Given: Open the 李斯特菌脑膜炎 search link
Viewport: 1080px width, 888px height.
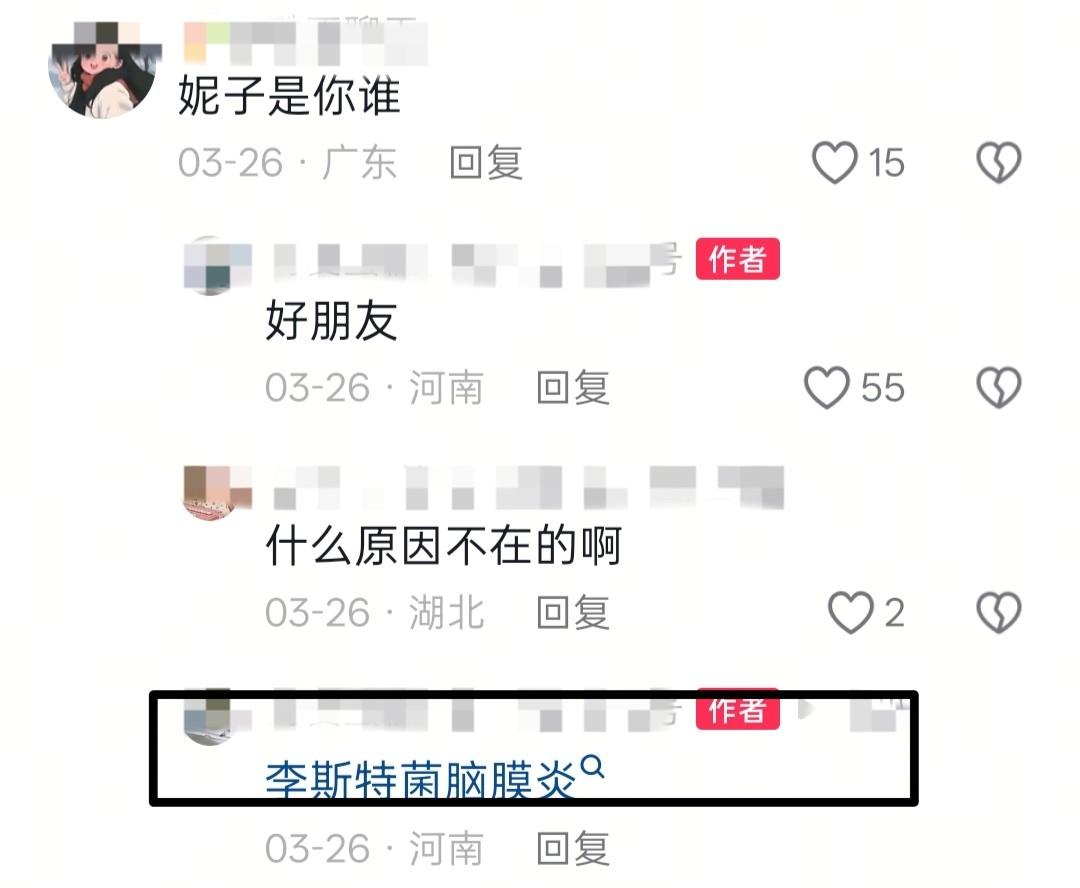Looking at the screenshot, I should (420, 781).
